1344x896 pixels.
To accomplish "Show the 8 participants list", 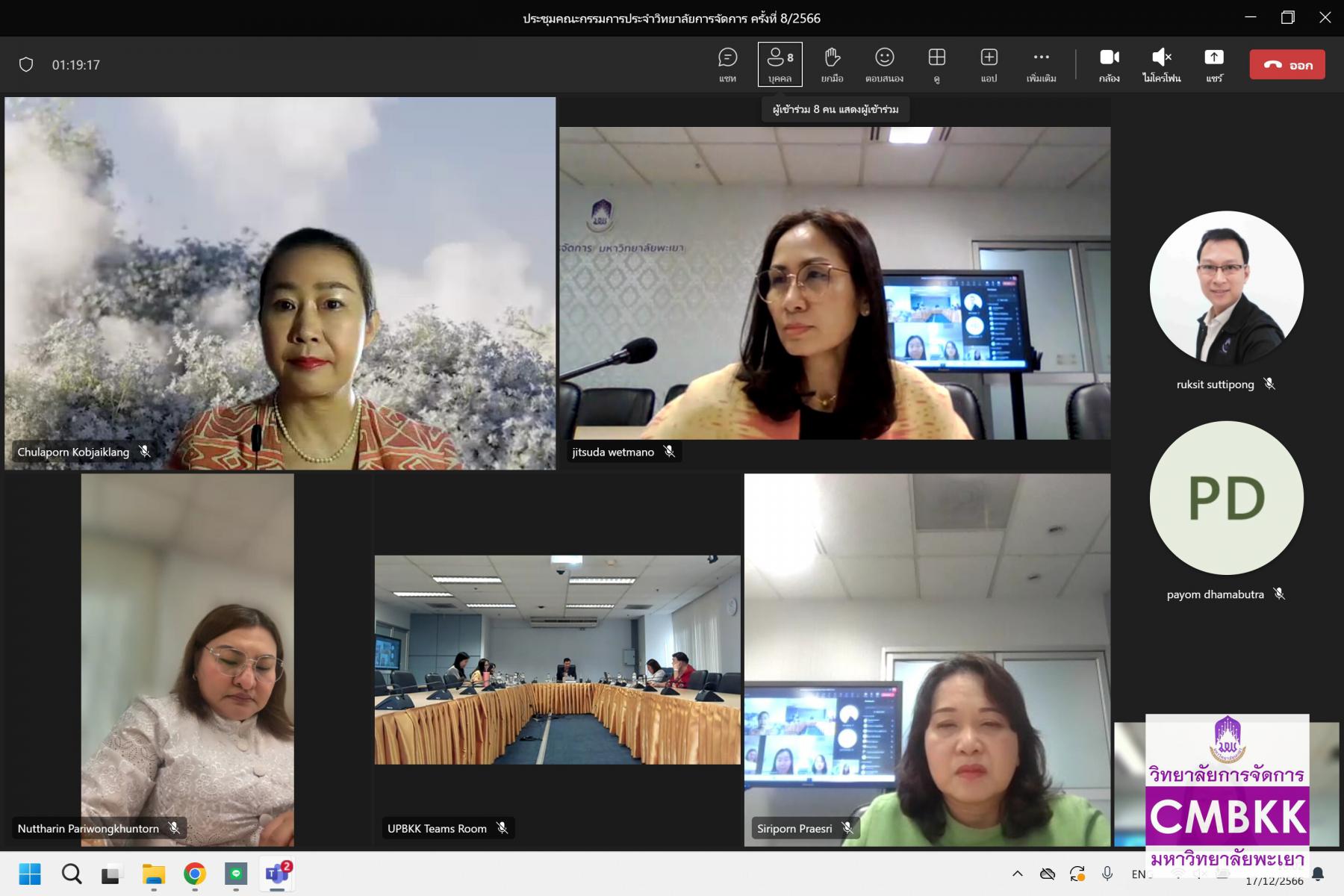I will tap(780, 65).
